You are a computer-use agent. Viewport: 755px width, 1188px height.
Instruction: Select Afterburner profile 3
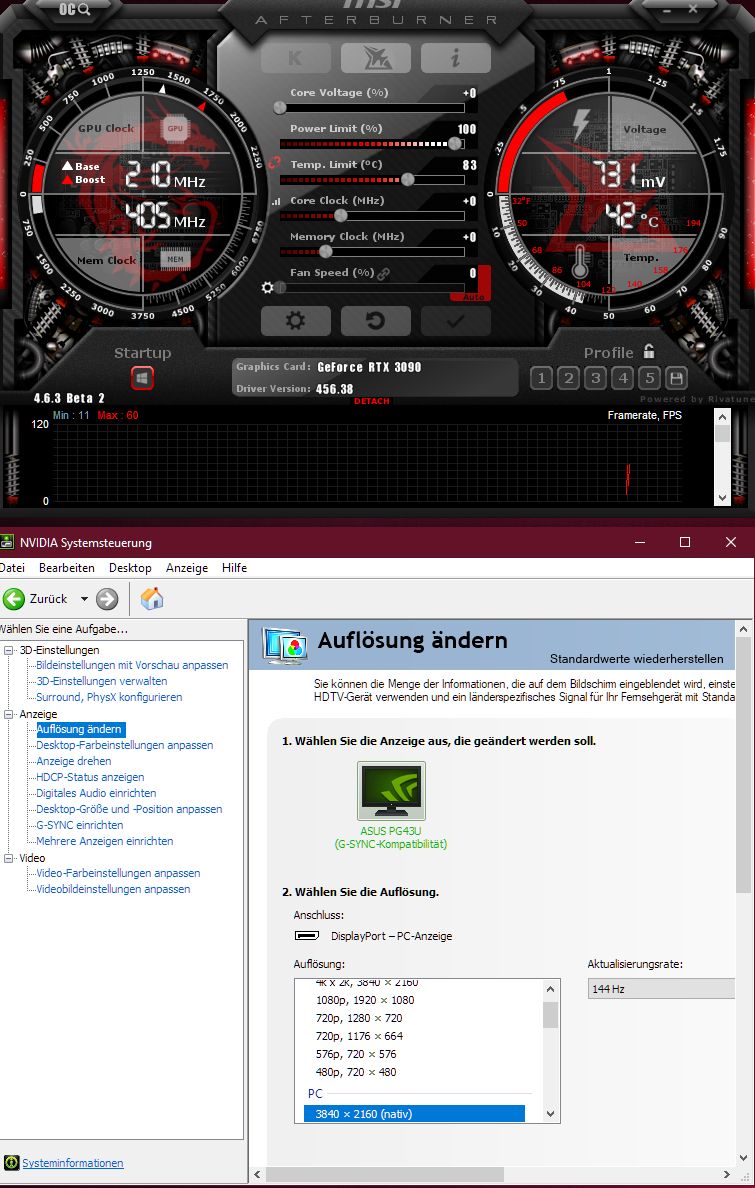(x=596, y=377)
